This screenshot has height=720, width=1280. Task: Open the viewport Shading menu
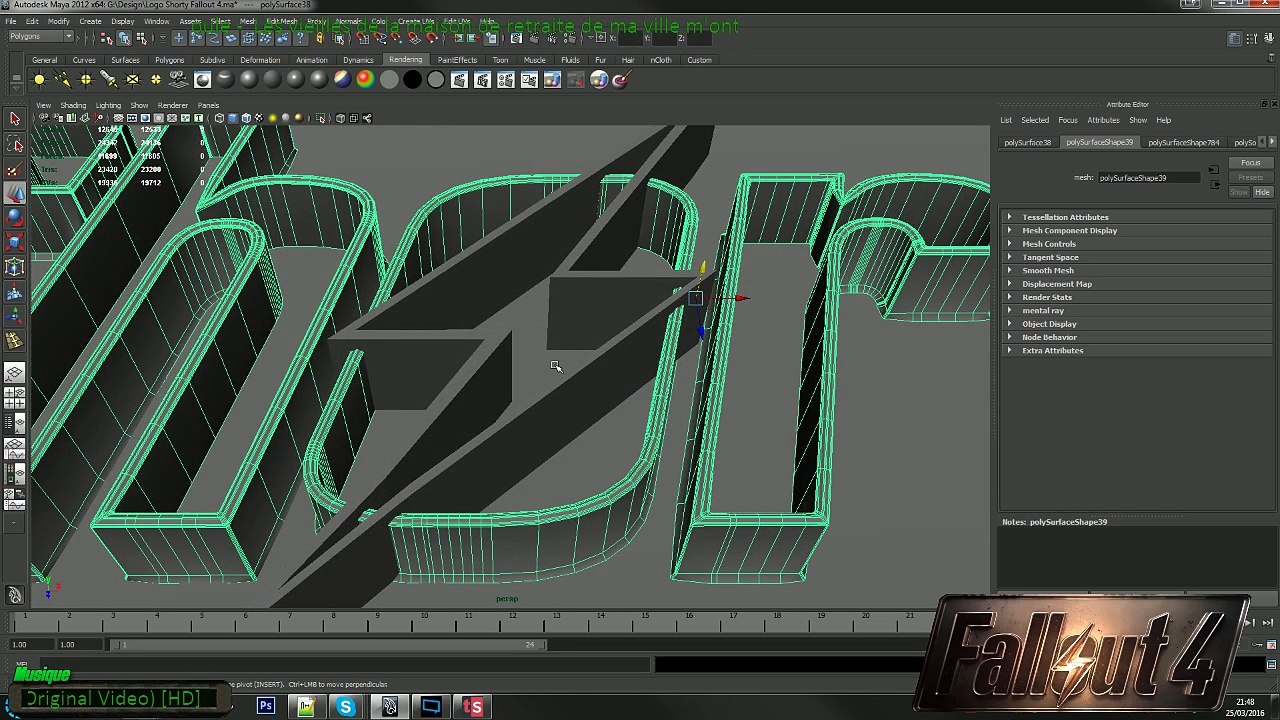click(73, 105)
